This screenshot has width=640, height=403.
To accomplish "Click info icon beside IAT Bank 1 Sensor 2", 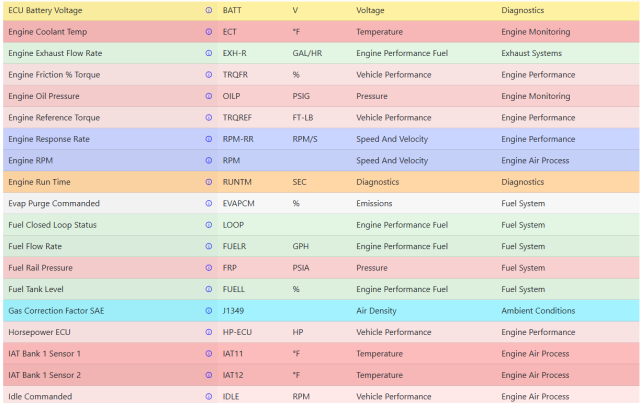I will click(209, 375).
